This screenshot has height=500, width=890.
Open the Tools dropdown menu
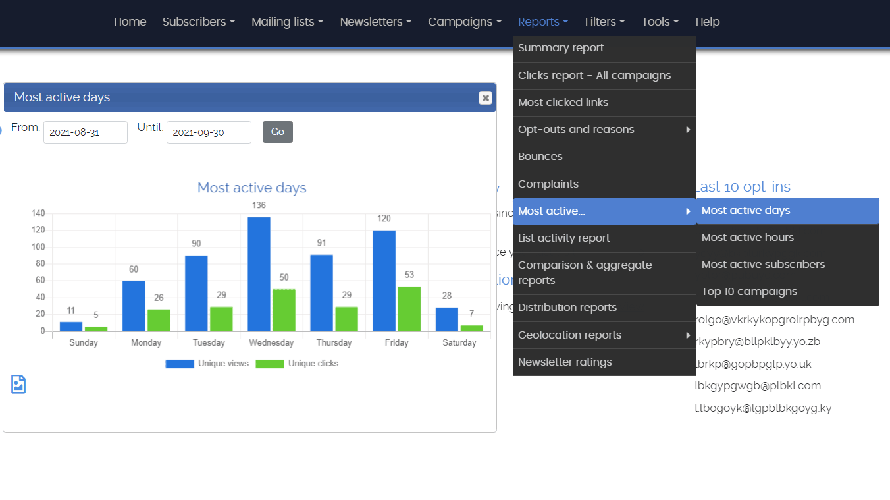(660, 22)
